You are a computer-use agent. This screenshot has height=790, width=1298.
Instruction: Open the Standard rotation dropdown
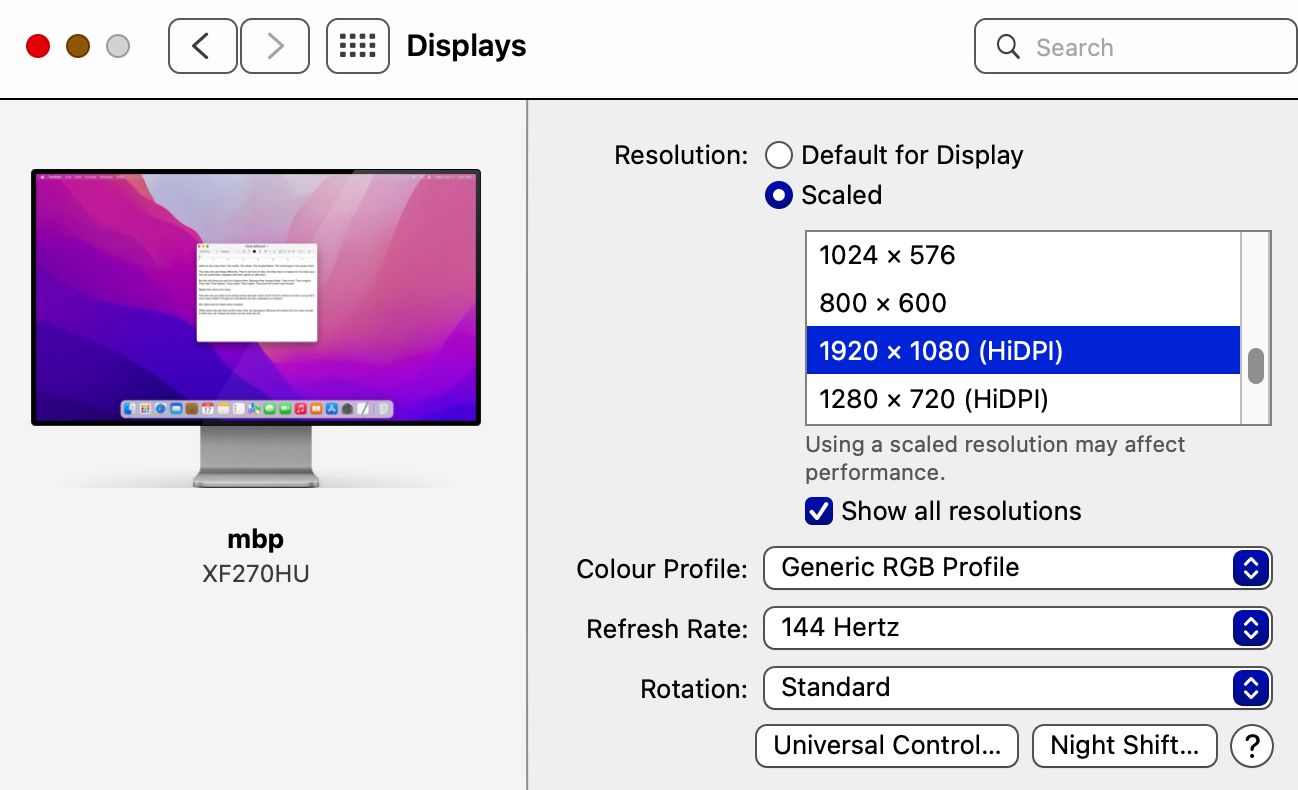point(1000,688)
